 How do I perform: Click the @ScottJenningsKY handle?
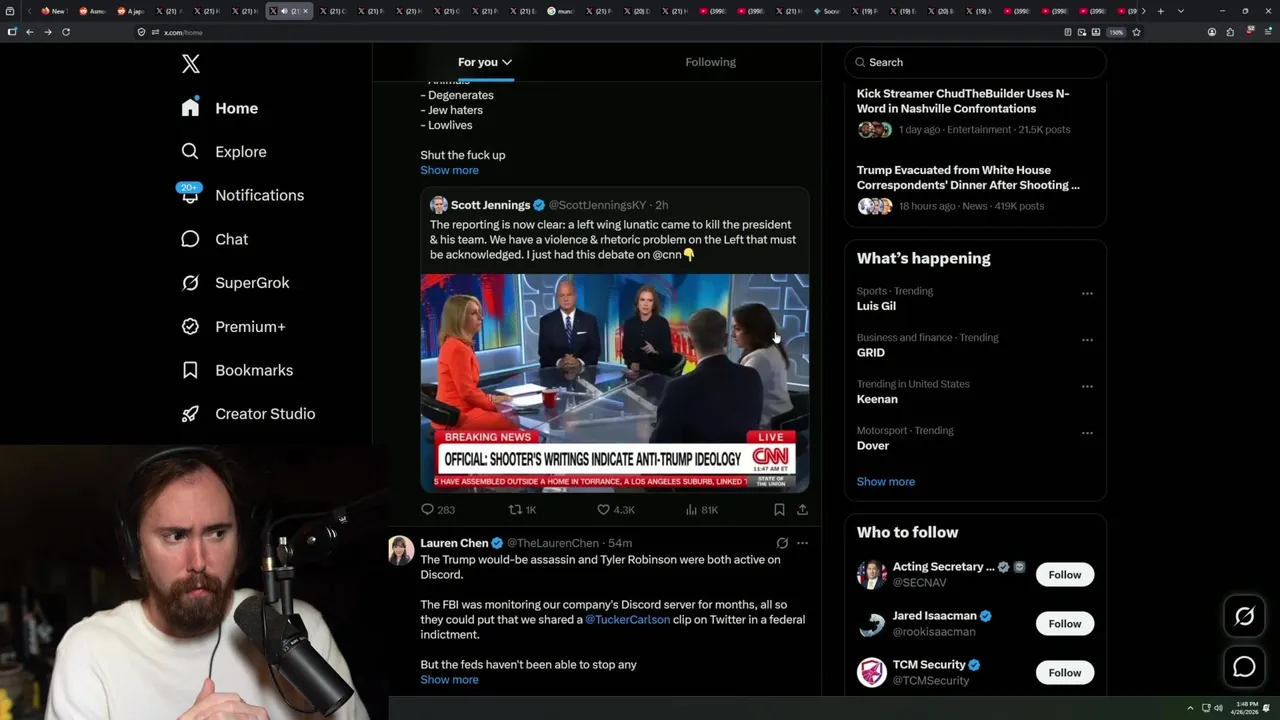[x=597, y=205]
